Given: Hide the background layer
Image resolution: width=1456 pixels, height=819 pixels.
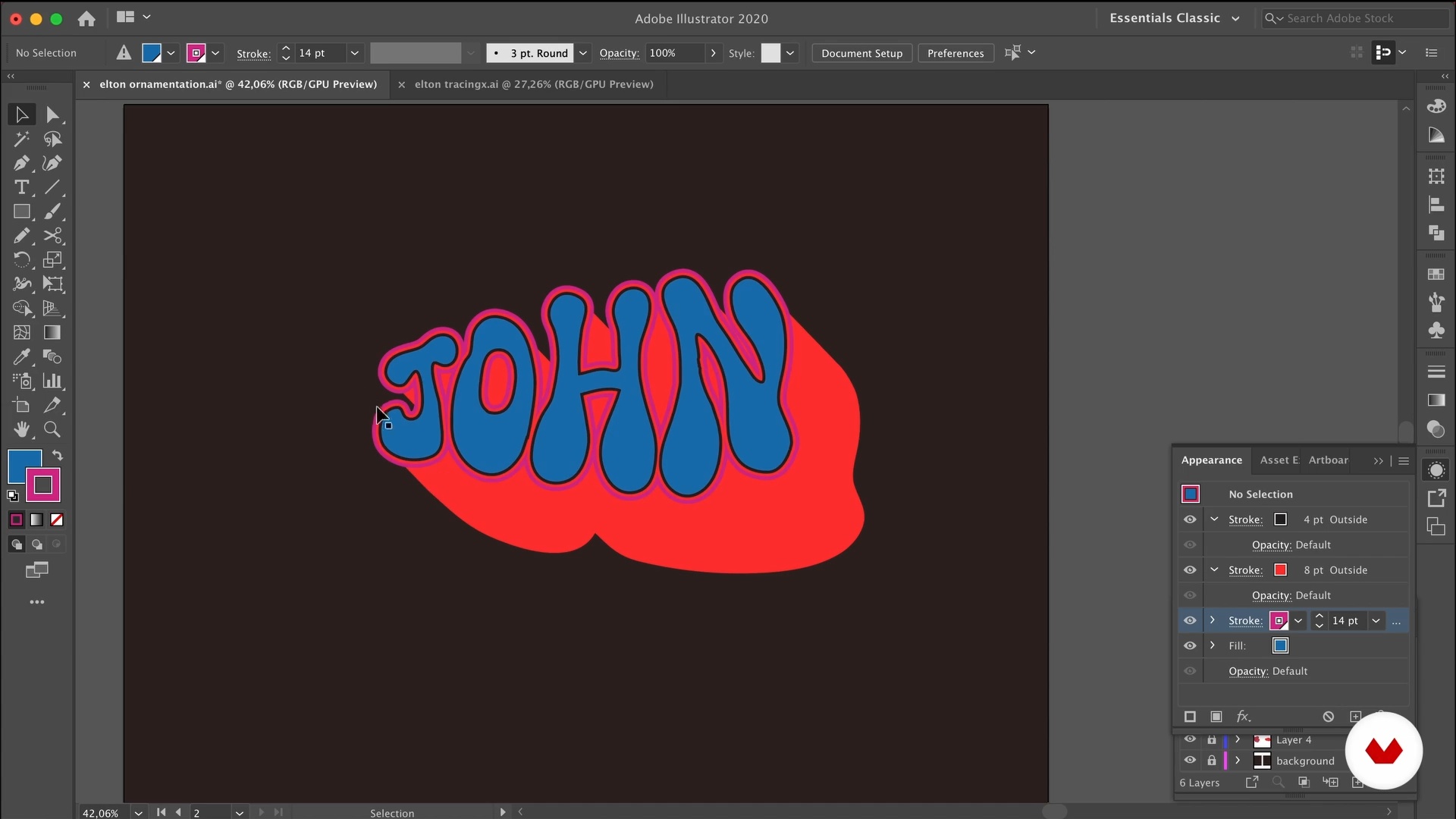Looking at the screenshot, I should (1190, 761).
